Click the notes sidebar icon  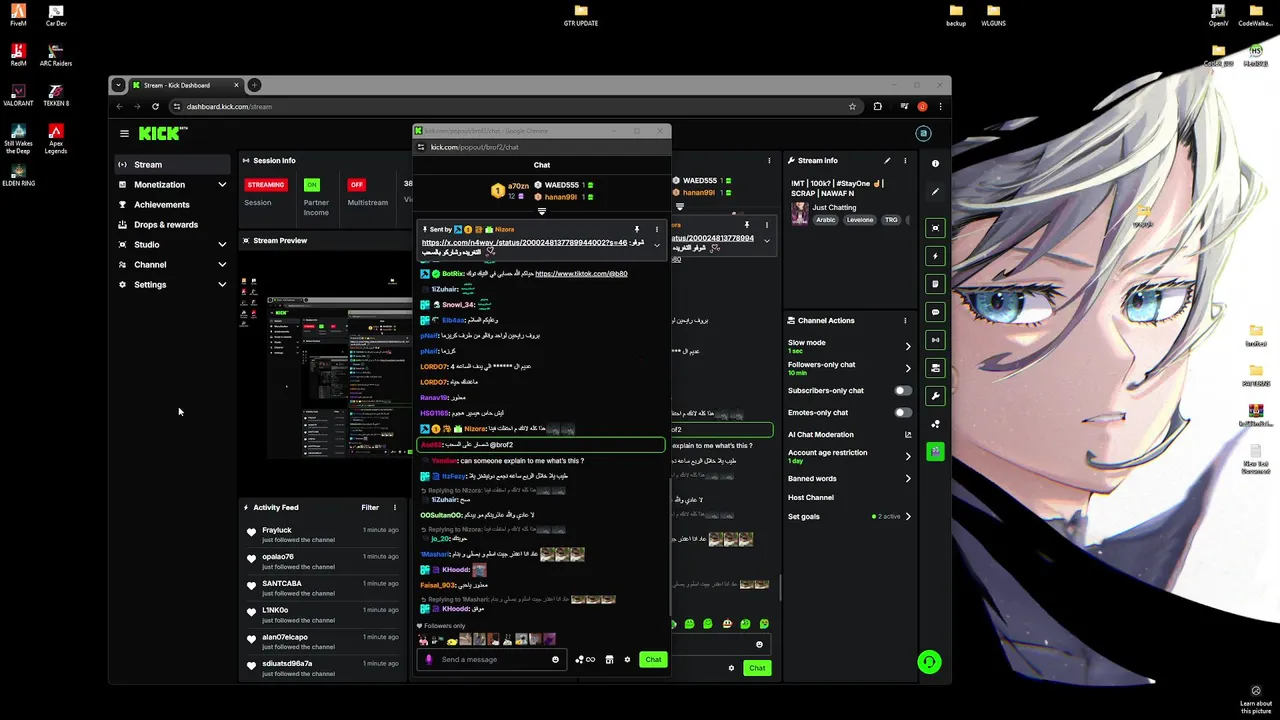point(935,284)
